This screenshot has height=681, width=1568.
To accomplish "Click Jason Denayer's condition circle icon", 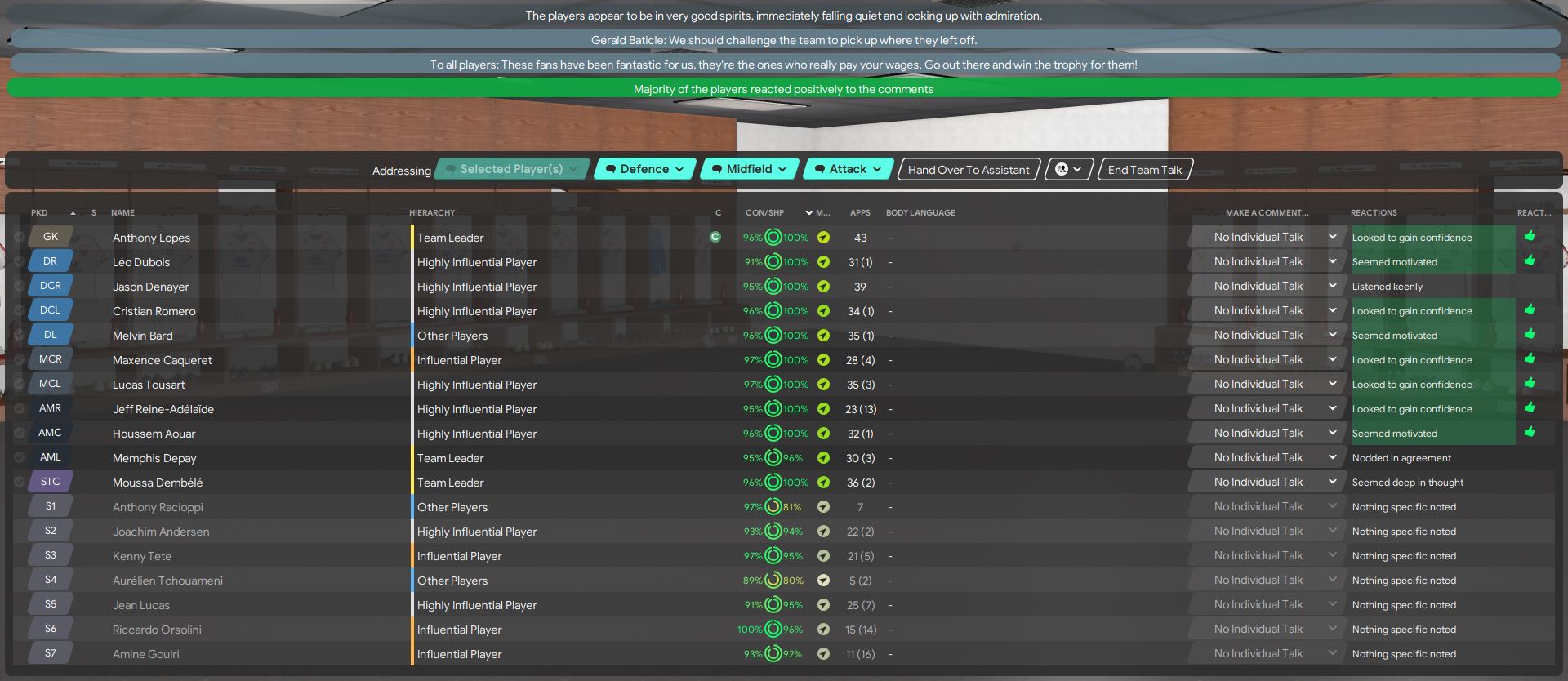I will point(773,287).
